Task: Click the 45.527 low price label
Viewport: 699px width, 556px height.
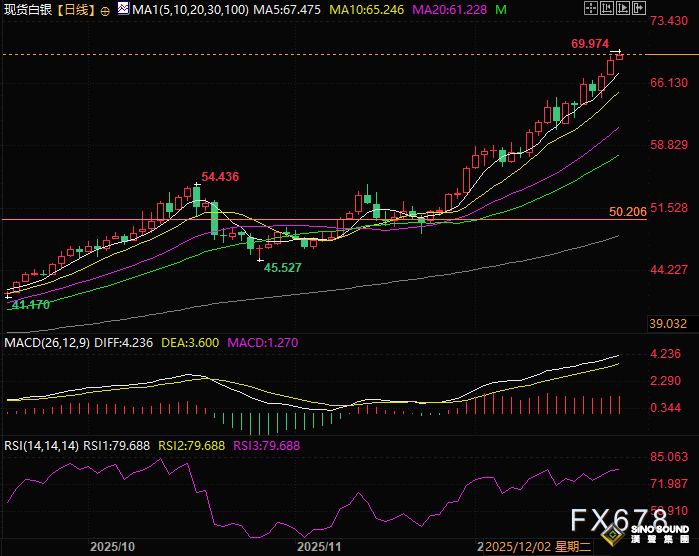Action: pos(282,268)
